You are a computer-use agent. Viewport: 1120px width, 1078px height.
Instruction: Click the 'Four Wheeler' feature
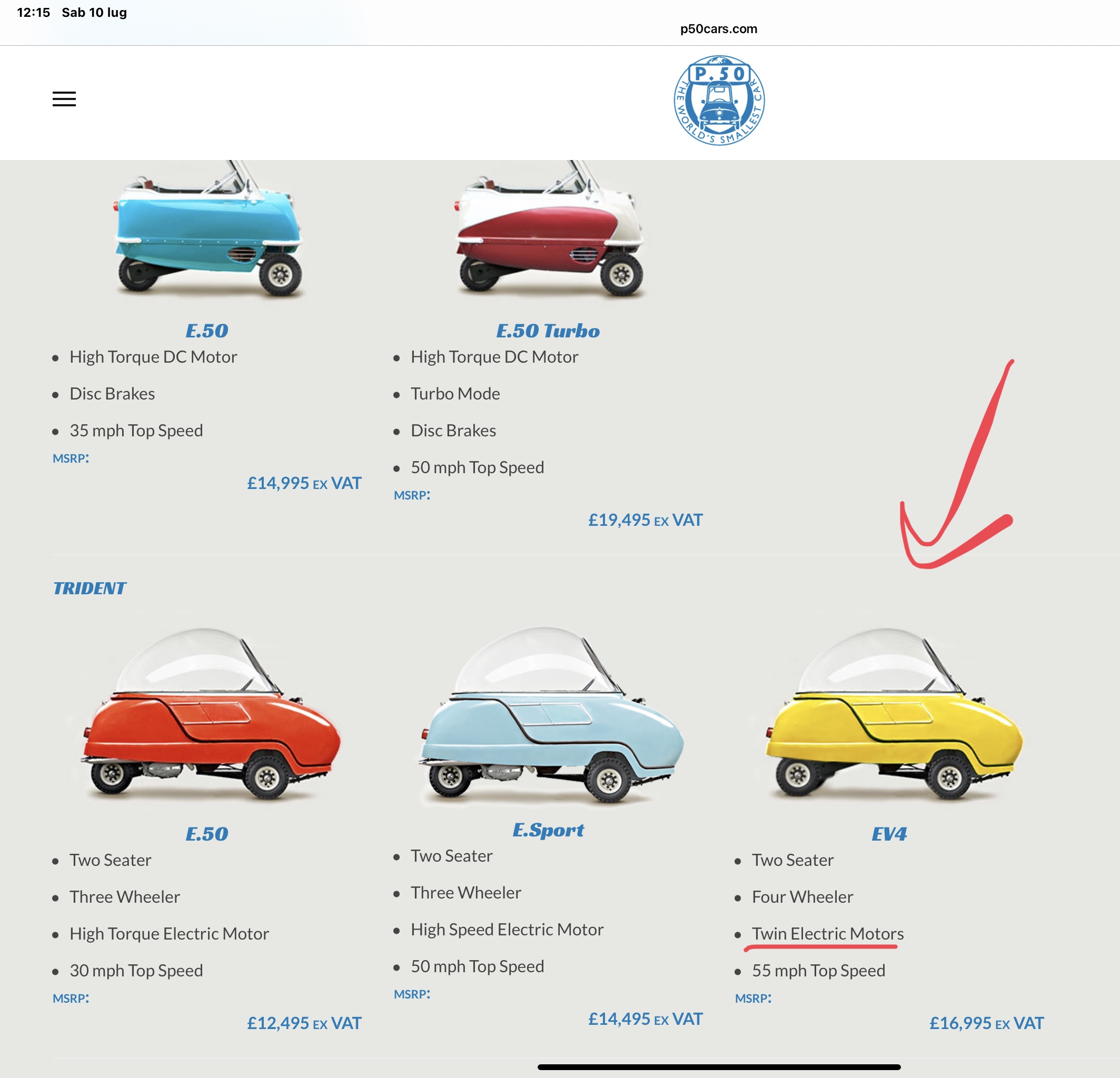[x=802, y=897]
